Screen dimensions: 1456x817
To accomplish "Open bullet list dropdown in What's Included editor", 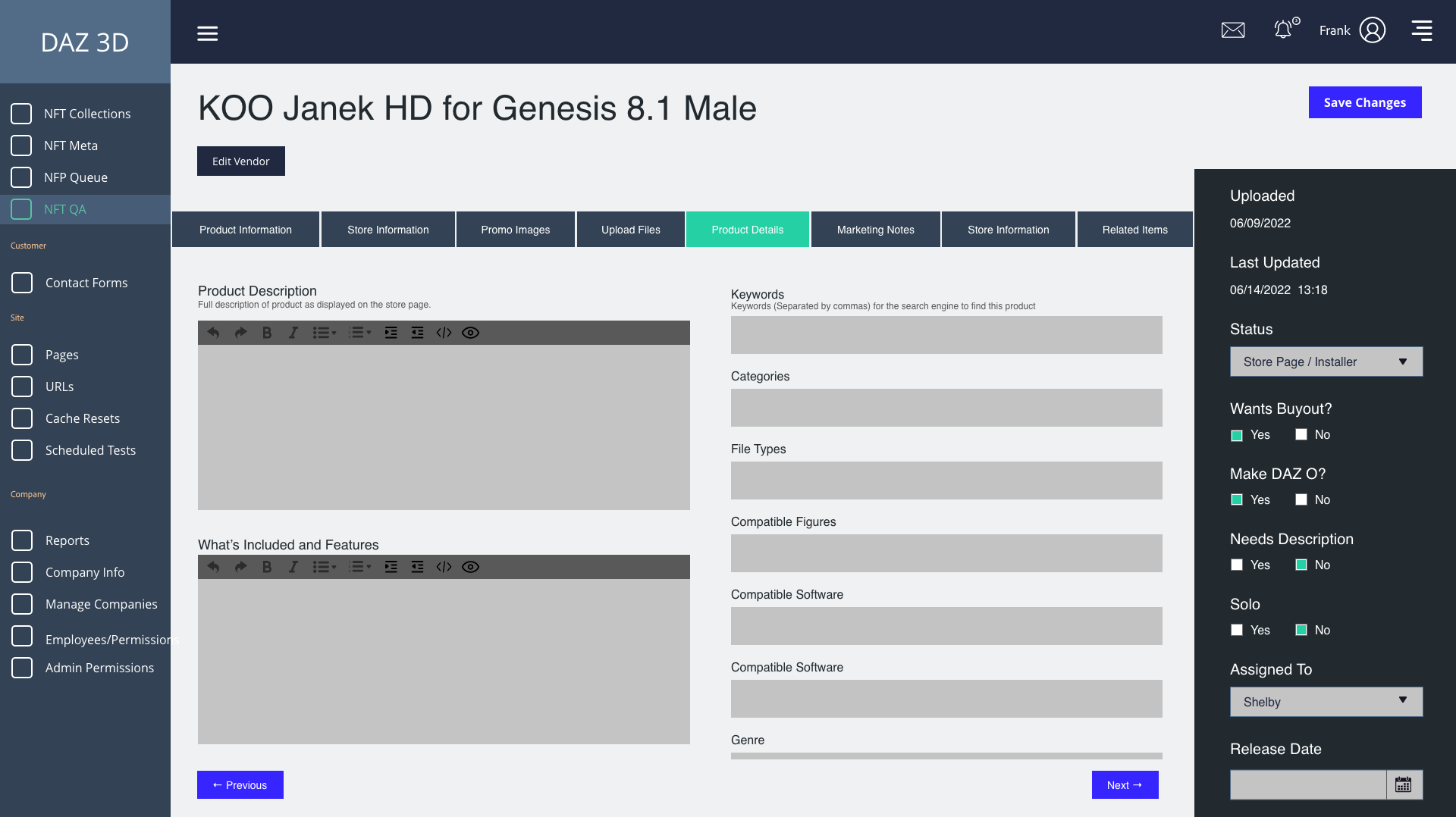I will click(x=325, y=567).
